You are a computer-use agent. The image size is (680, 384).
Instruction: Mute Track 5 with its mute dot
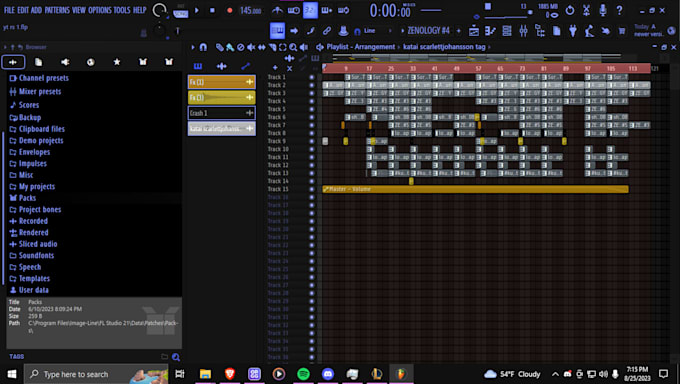pyautogui.click(x=311, y=109)
